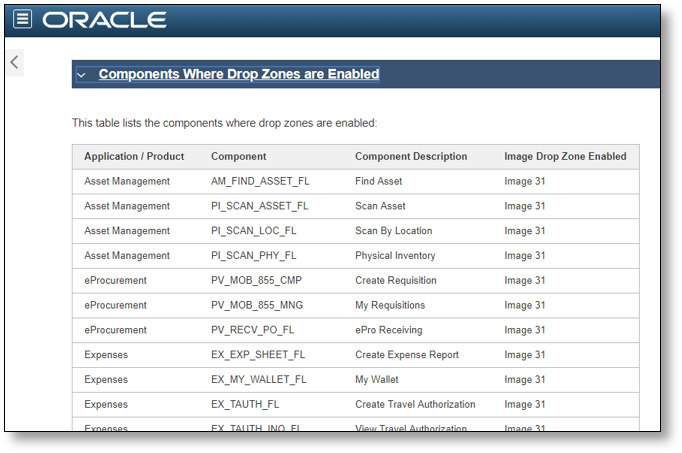Click the Application / Product column header
The width and height of the screenshot is (682, 453).
(x=134, y=156)
